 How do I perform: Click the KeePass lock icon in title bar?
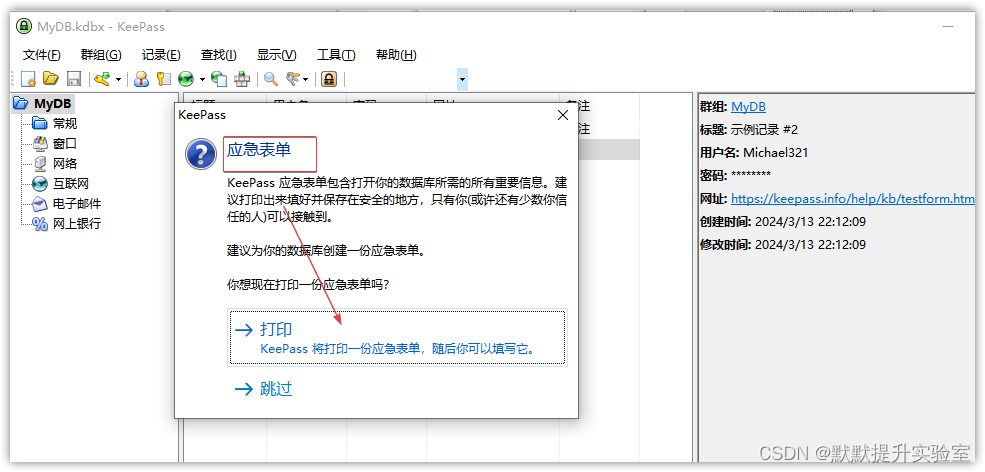pyautogui.click(x=24, y=26)
